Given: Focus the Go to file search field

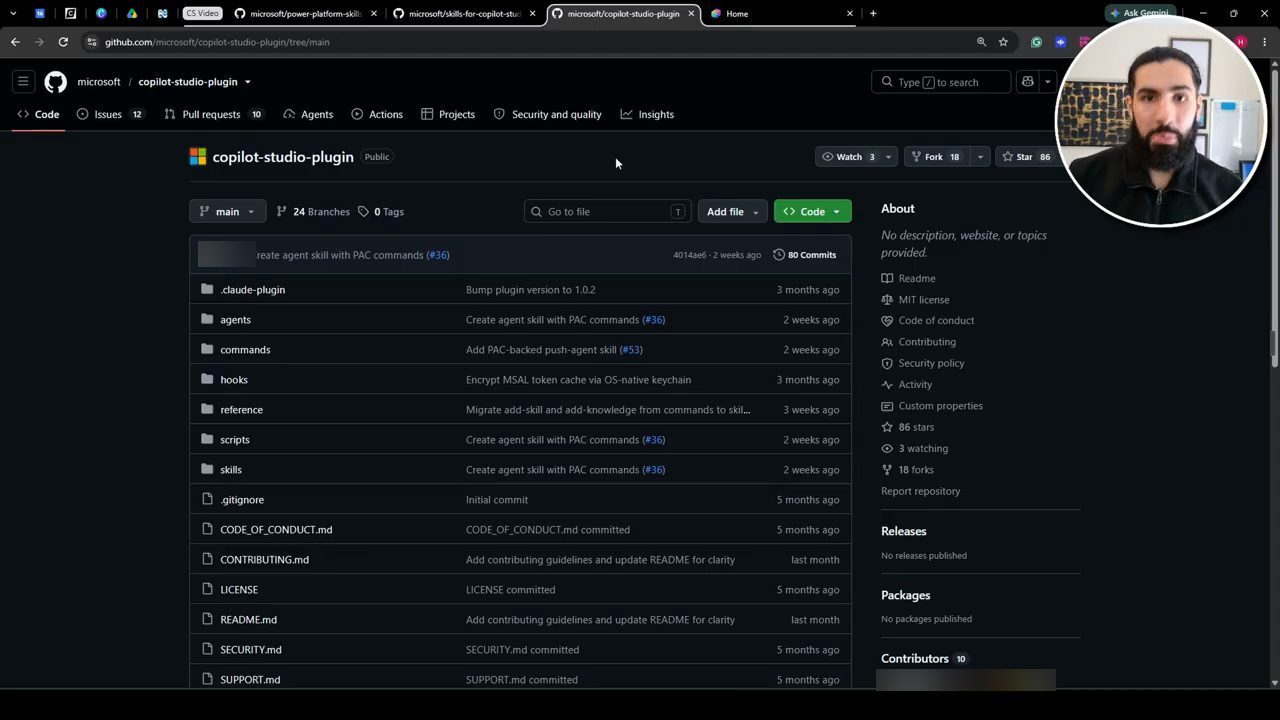Looking at the screenshot, I should tap(607, 212).
